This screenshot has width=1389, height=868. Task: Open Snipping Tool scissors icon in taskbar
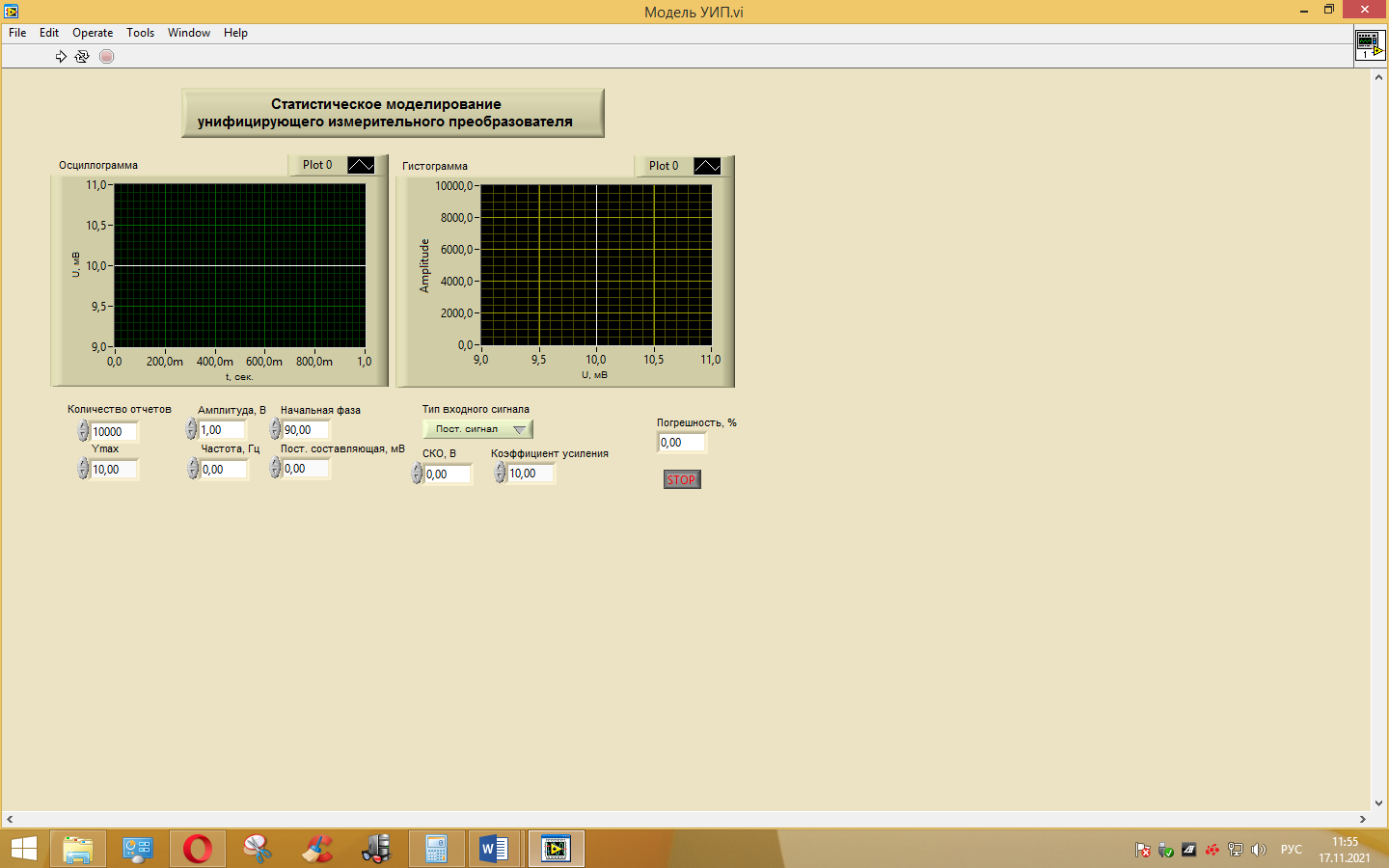258,849
